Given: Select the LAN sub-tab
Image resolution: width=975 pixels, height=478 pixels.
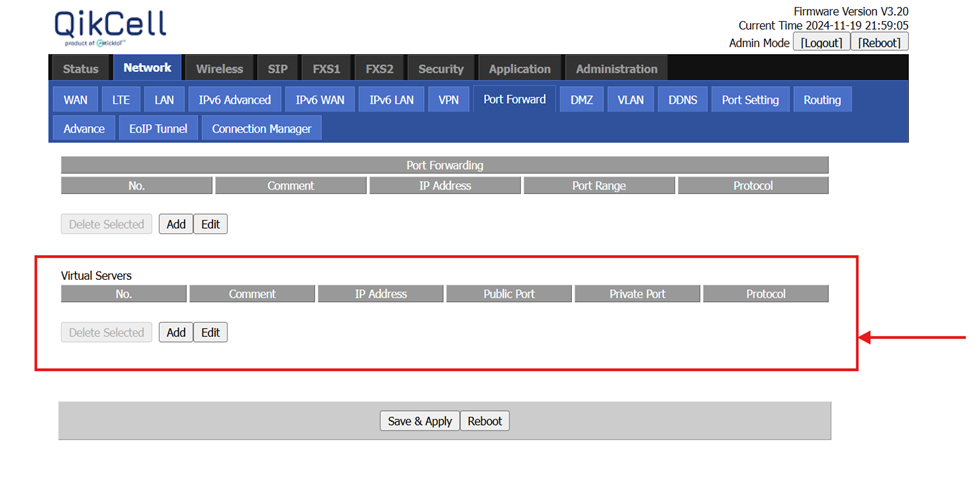Looking at the screenshot, I should tap(164, 100).
